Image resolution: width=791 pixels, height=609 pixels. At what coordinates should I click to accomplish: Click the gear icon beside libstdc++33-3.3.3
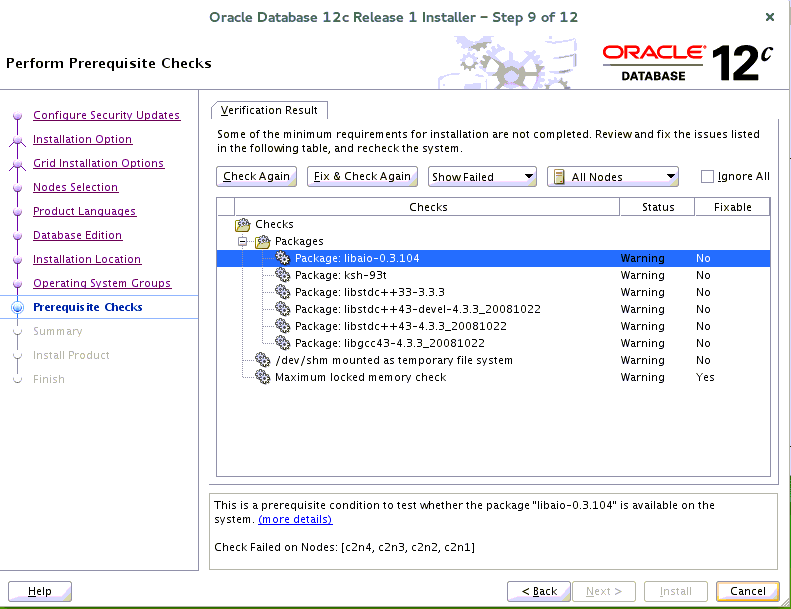282,292
